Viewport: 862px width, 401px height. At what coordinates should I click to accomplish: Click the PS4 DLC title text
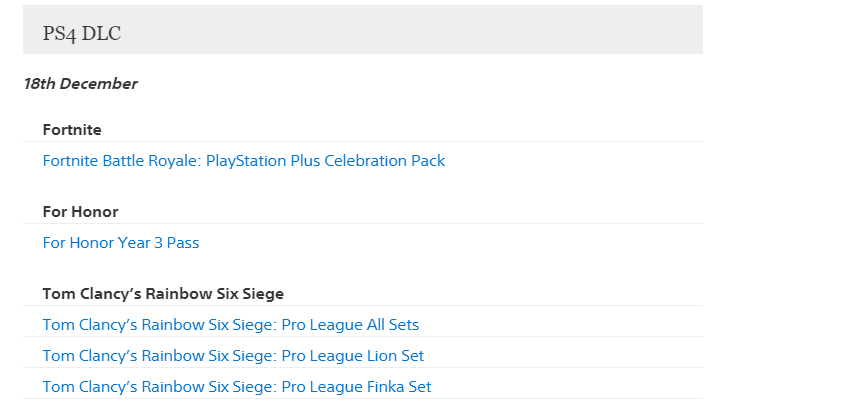click(x=81, y=34)
